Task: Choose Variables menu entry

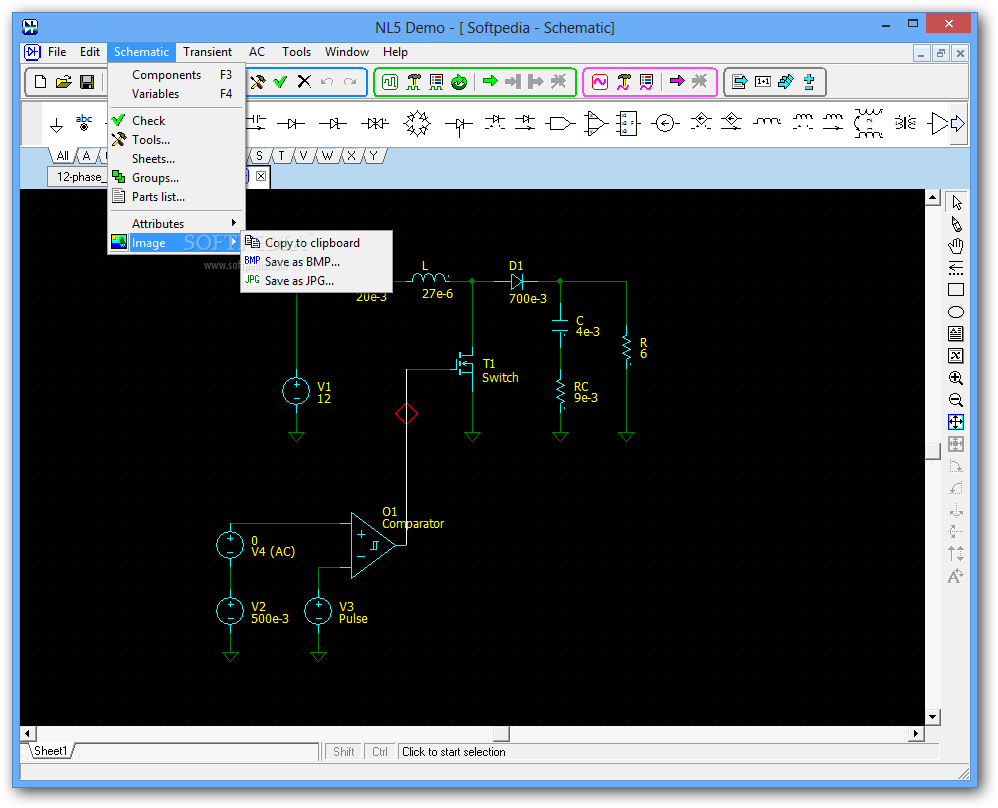Action: [x=176, y=94]
